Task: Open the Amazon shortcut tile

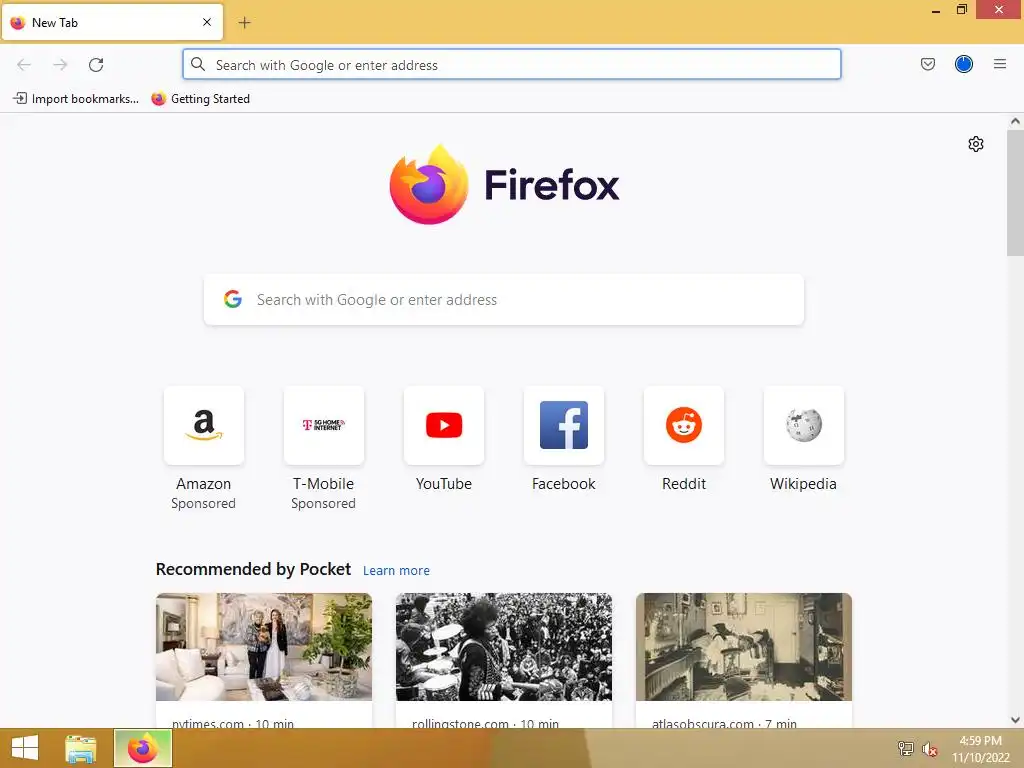Action: pos(204,425)
